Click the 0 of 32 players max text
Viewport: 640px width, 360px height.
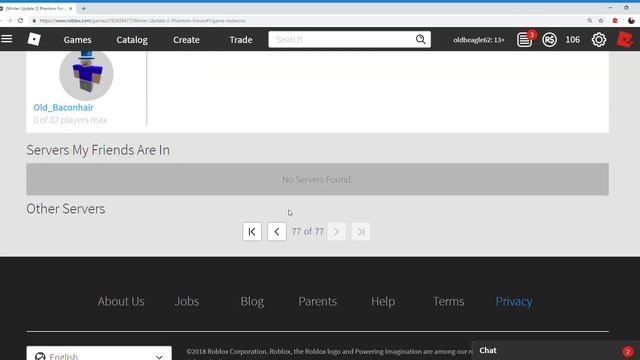(x=70, y=120)
